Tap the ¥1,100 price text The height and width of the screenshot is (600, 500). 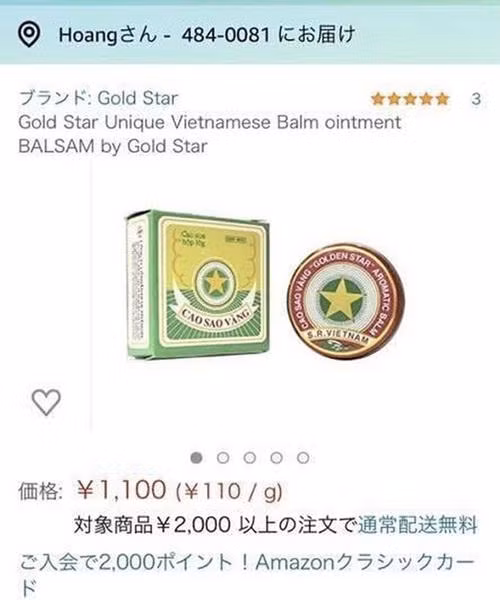point(121,489)
